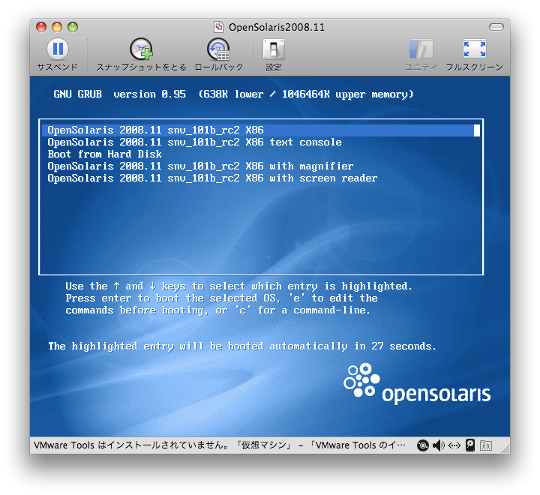Click the network adapter status icon
The image size is (540, 495).
pos(454,445)
